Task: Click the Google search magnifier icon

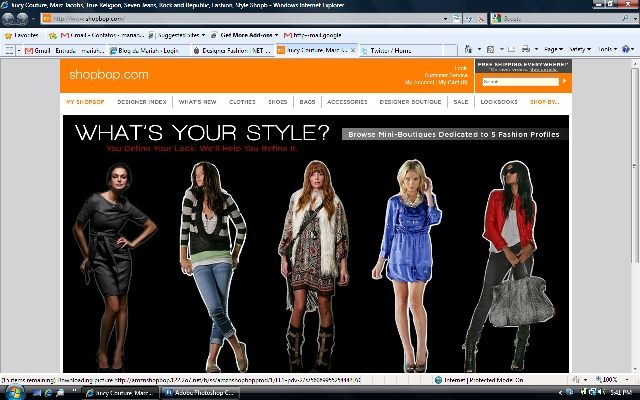Action: coord(625,18)
